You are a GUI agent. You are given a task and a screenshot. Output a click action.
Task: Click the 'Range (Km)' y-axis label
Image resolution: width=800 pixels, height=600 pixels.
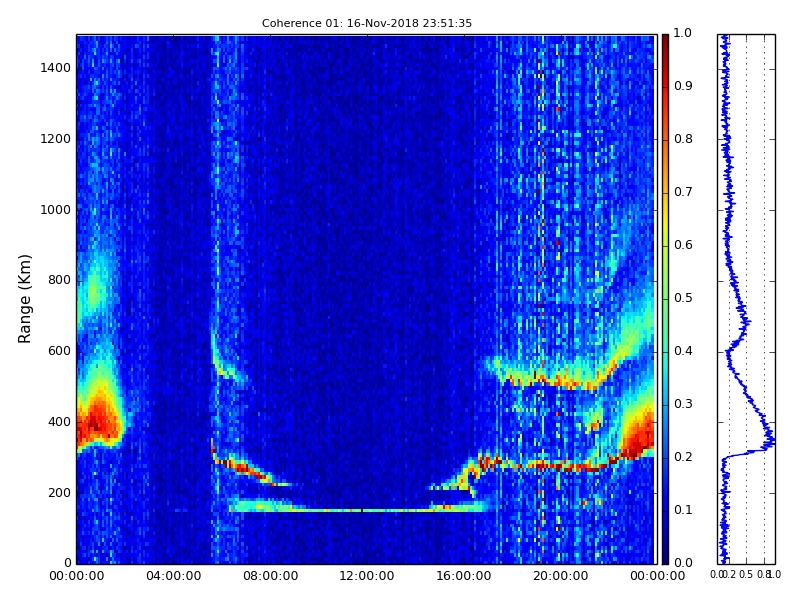pos(24,299)
